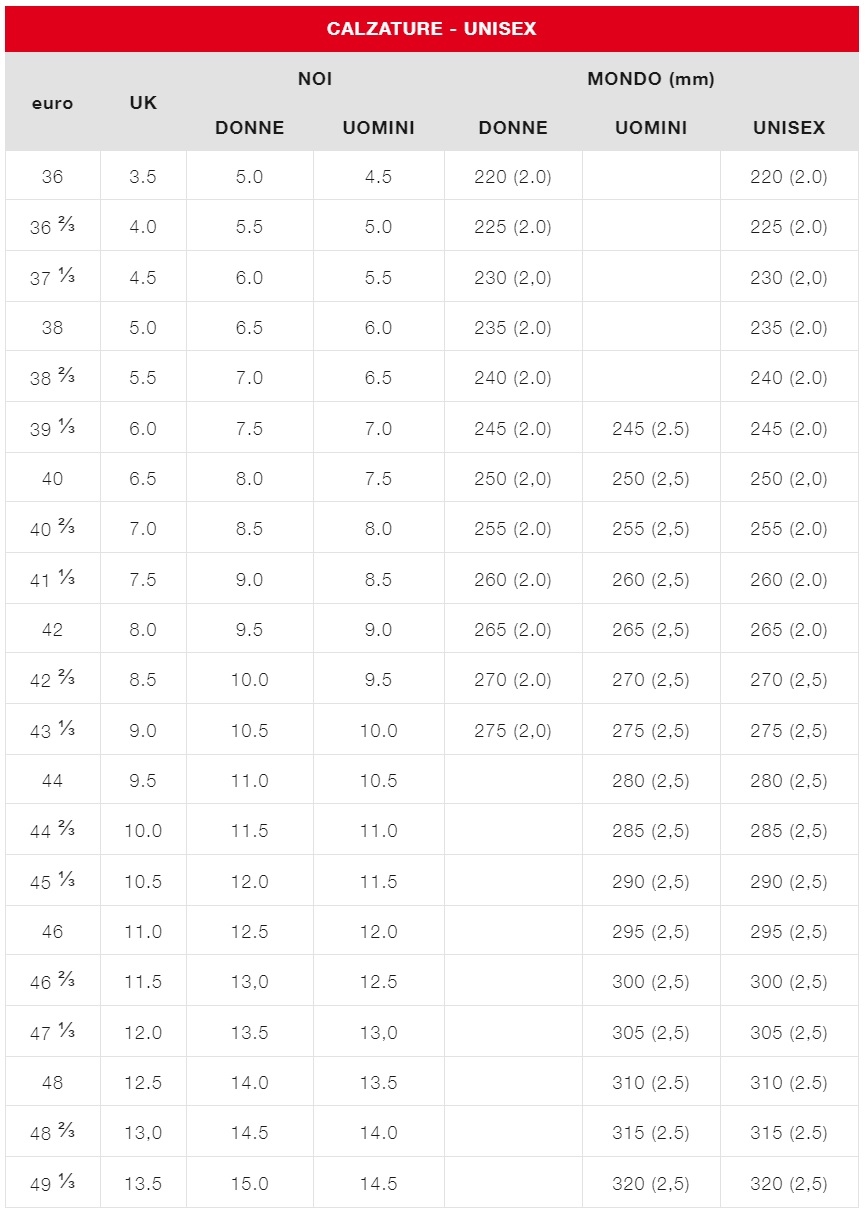Click UK size 10.0 cell
This screenshot has width=866, height=1212.
point(143,831)
